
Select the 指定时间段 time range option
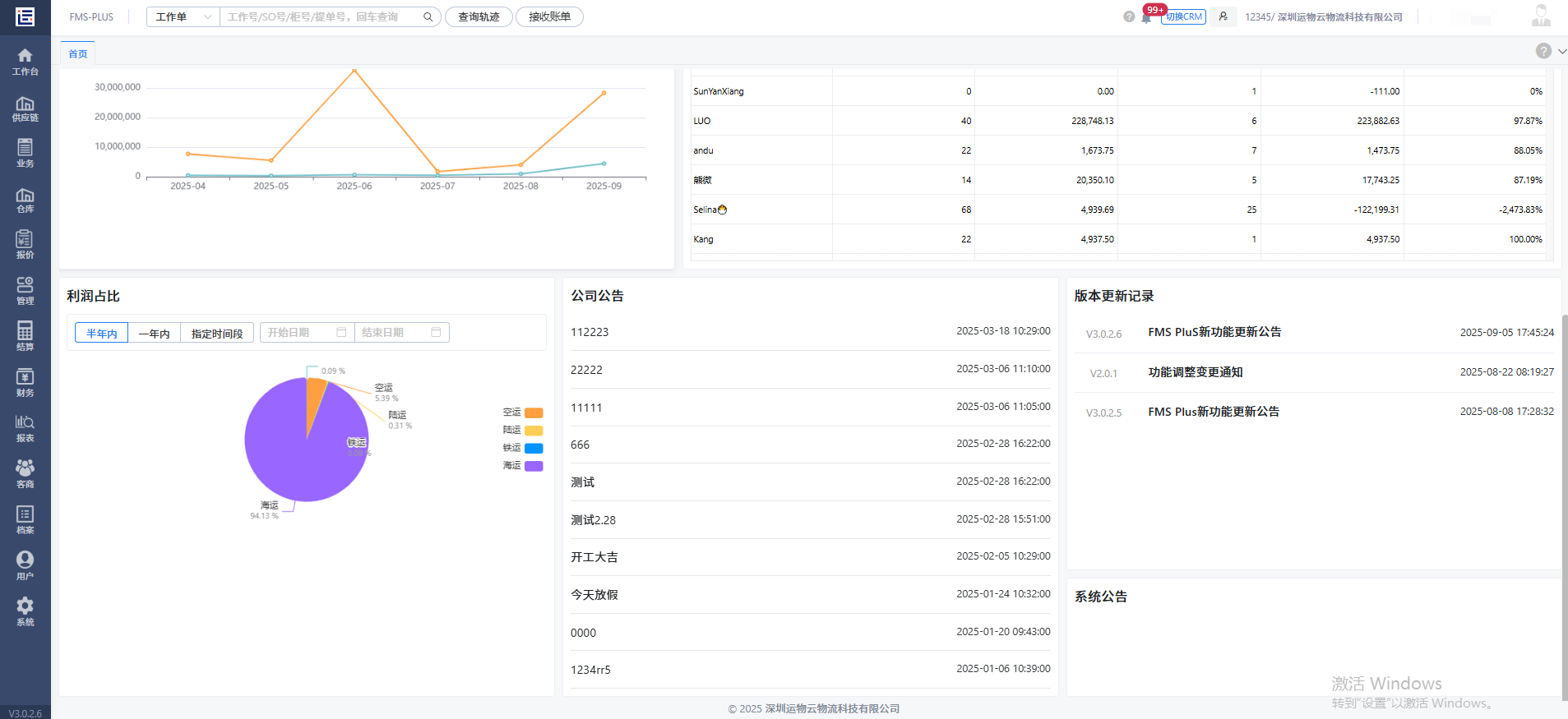[x=217, y=334]
